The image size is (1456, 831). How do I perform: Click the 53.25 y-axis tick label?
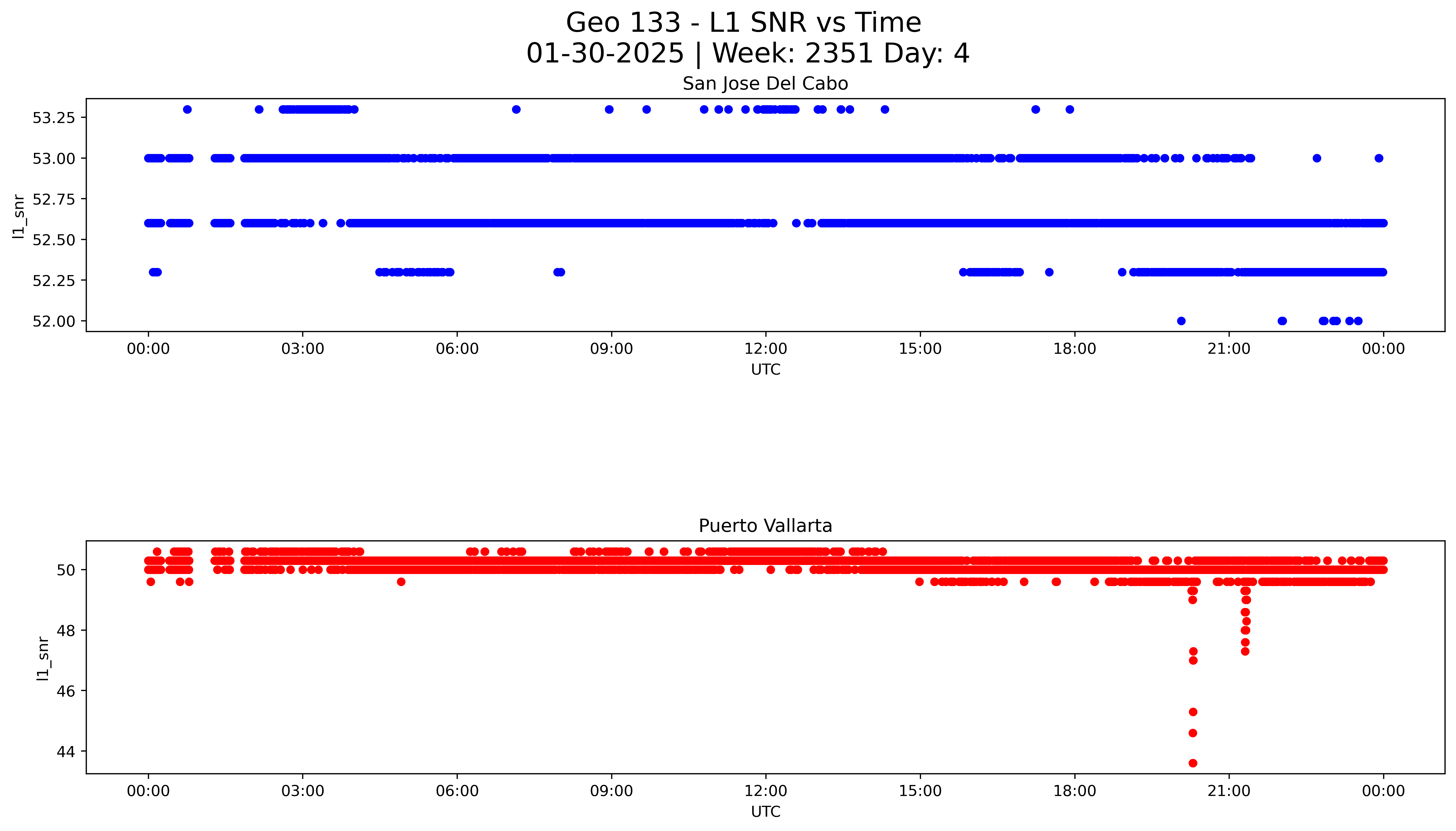point(54,118)
